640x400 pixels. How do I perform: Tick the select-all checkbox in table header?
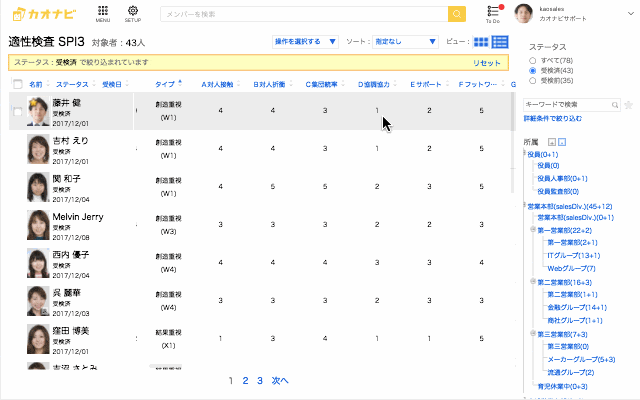[17, 84]
